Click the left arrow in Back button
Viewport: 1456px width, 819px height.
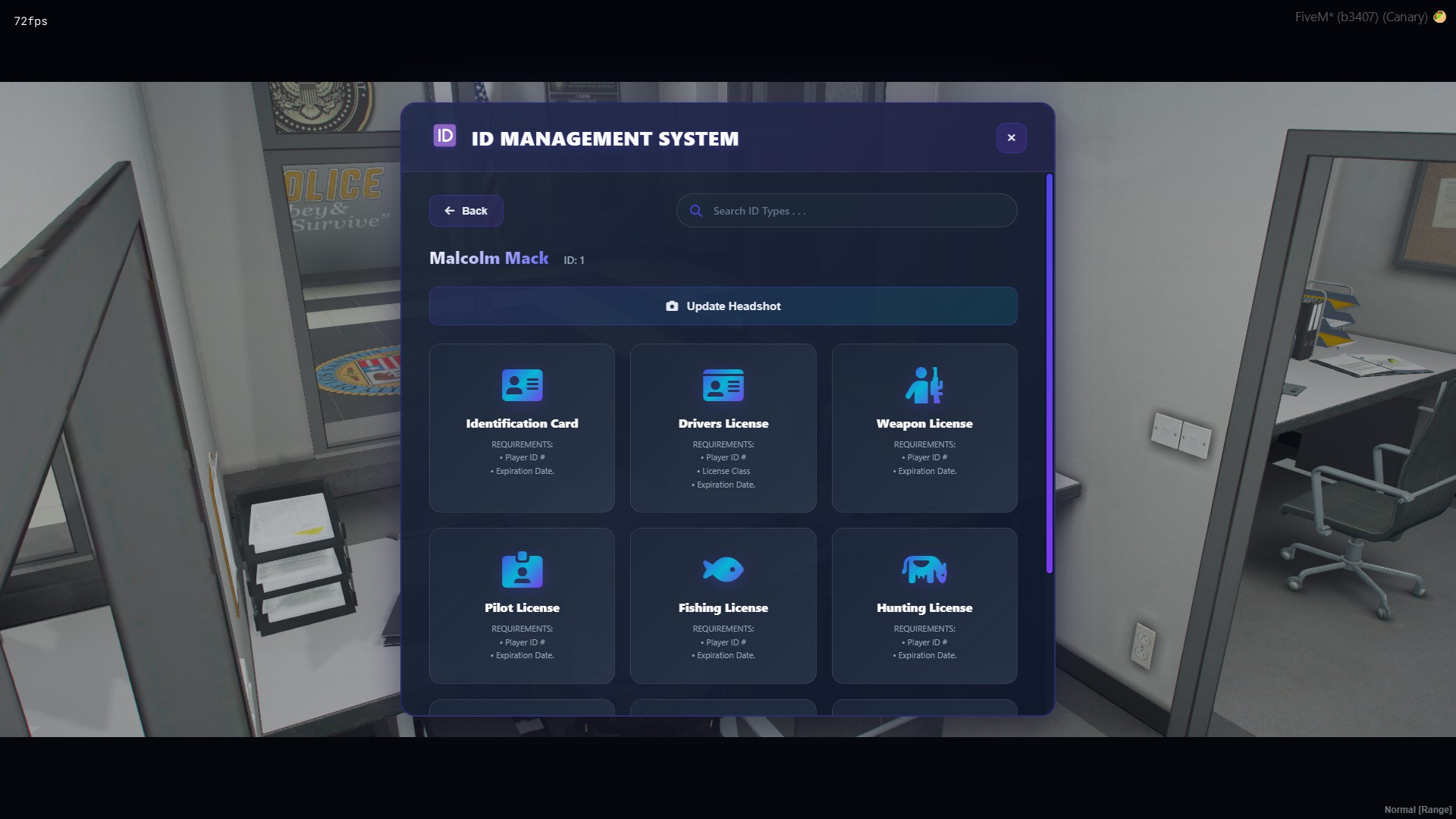click(450, 211)
